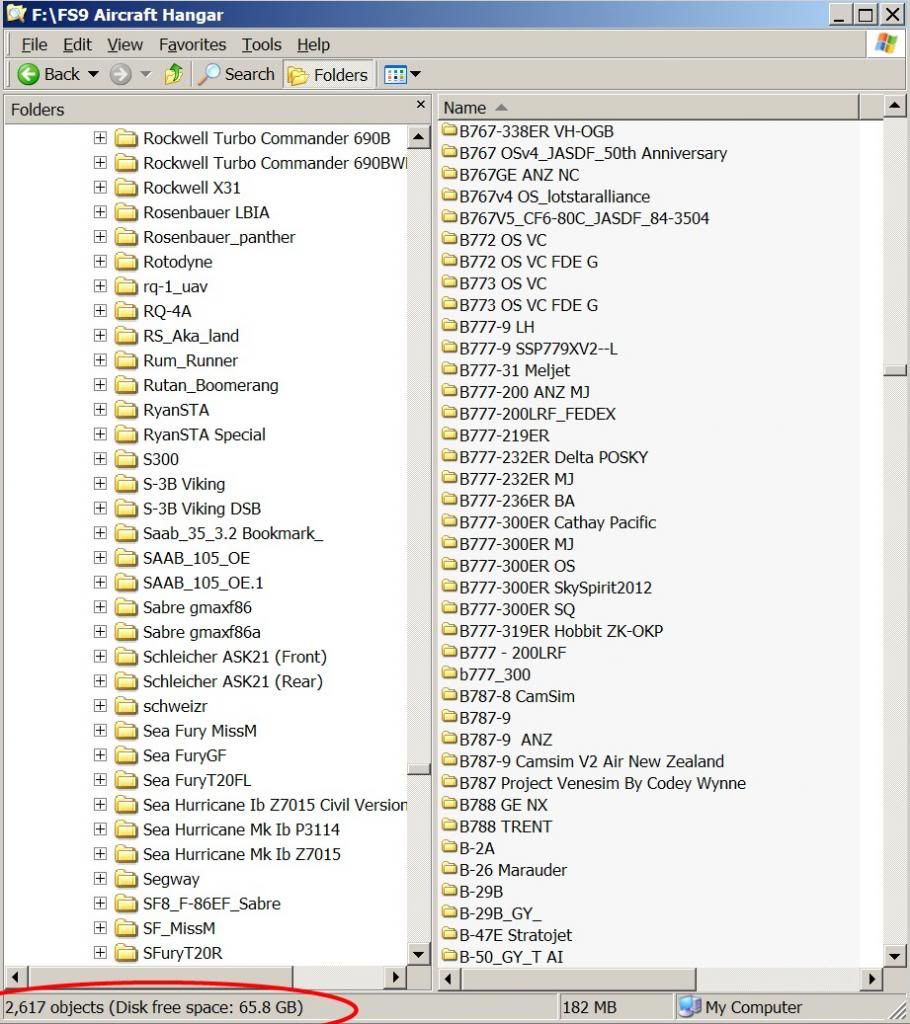Click the Views icon in toolbar
The width and height of the screenshot is (910, 1024).
[396, 74]
